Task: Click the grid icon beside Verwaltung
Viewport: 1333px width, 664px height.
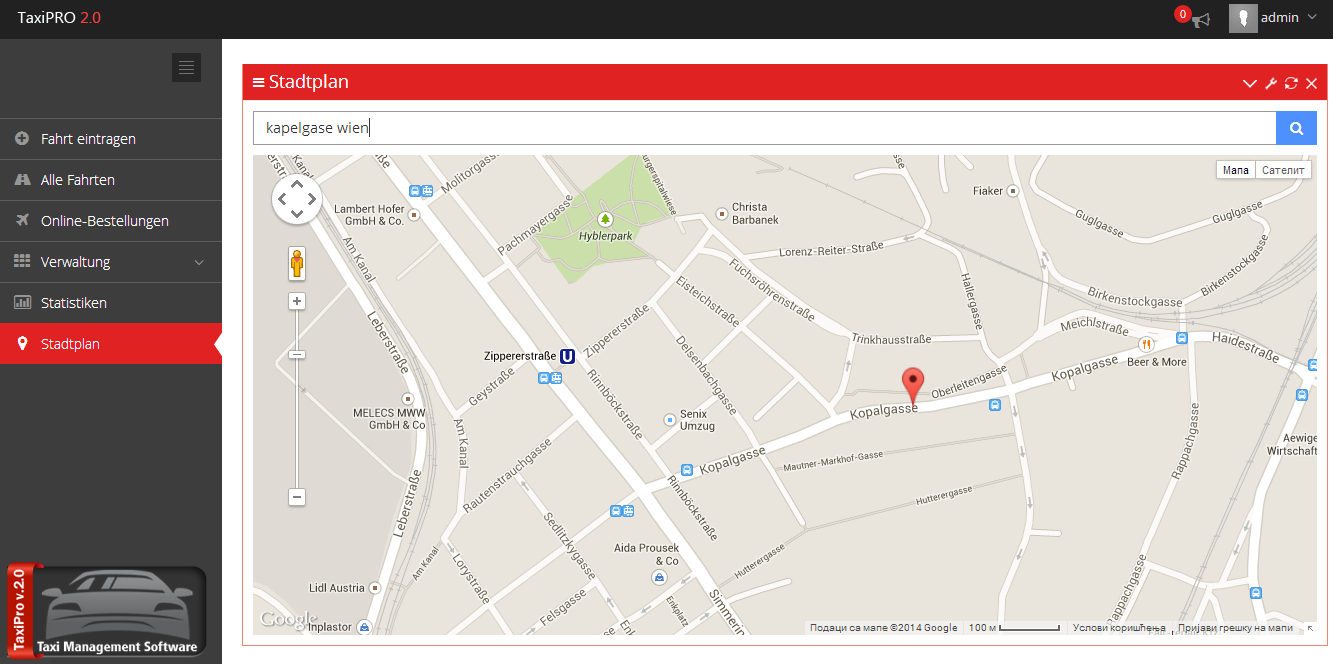Action: click(x=22, y=262)
